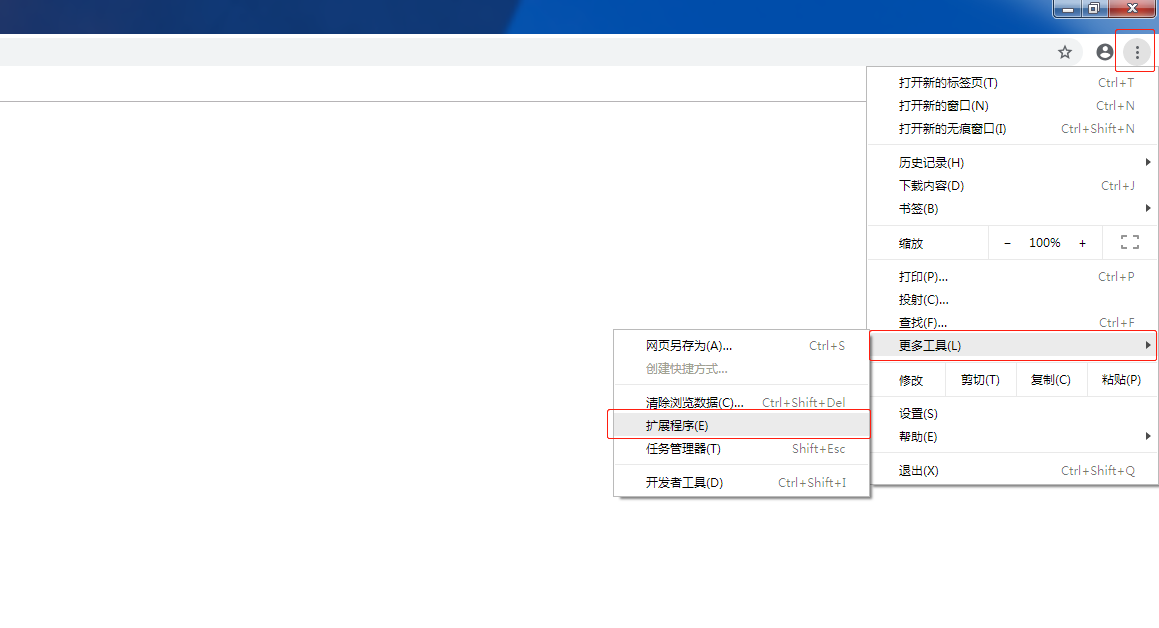Click 复制(C) copy button
Image resolution: width=1159 pixels, height=628 pixels.
pyautogui.click(x=1050, y=380)
